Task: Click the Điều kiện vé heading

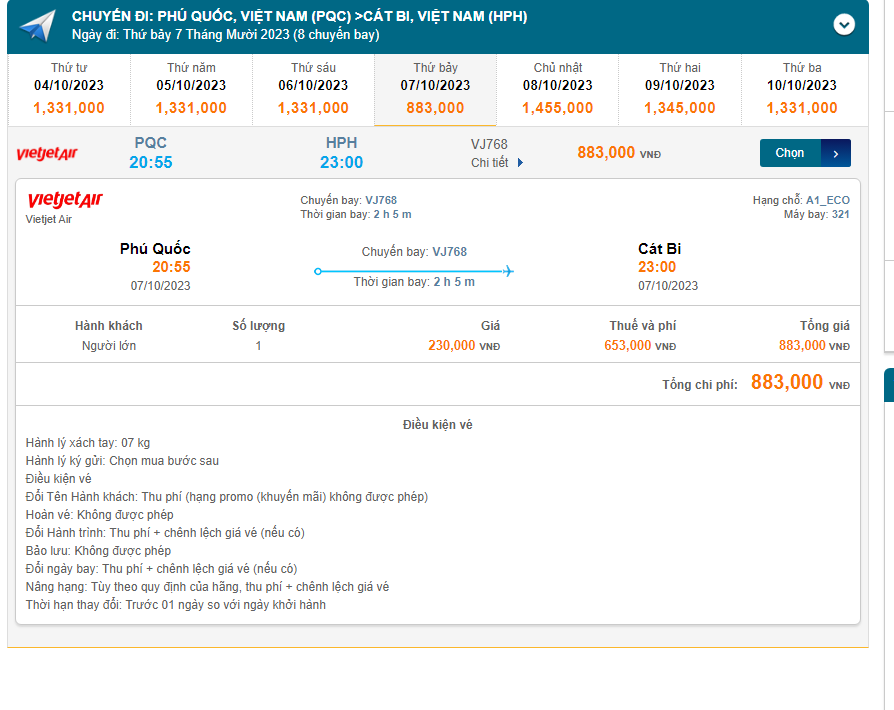Action: coord(437,424)
